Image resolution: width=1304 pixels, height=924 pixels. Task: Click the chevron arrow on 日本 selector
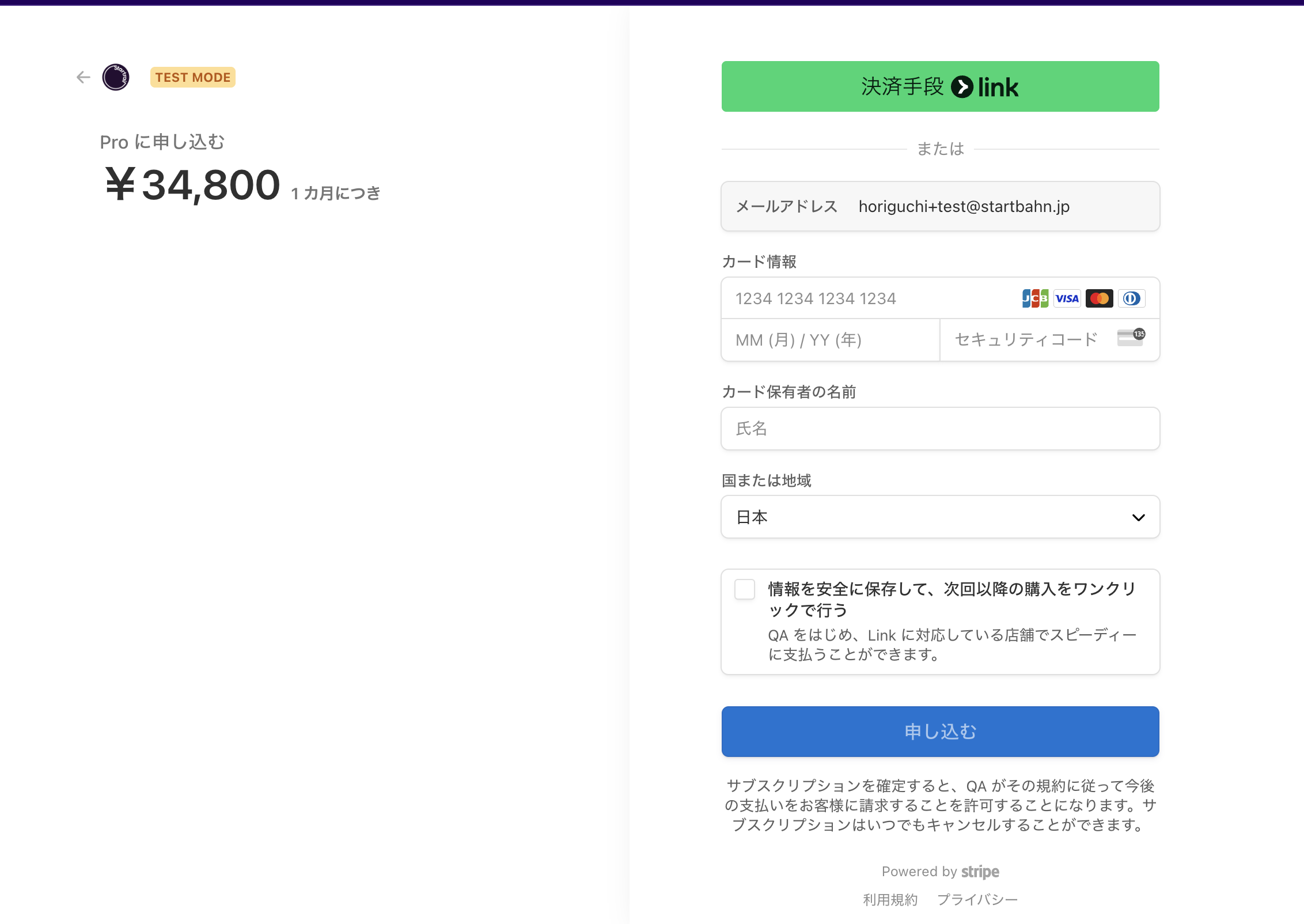point(1138,517)
